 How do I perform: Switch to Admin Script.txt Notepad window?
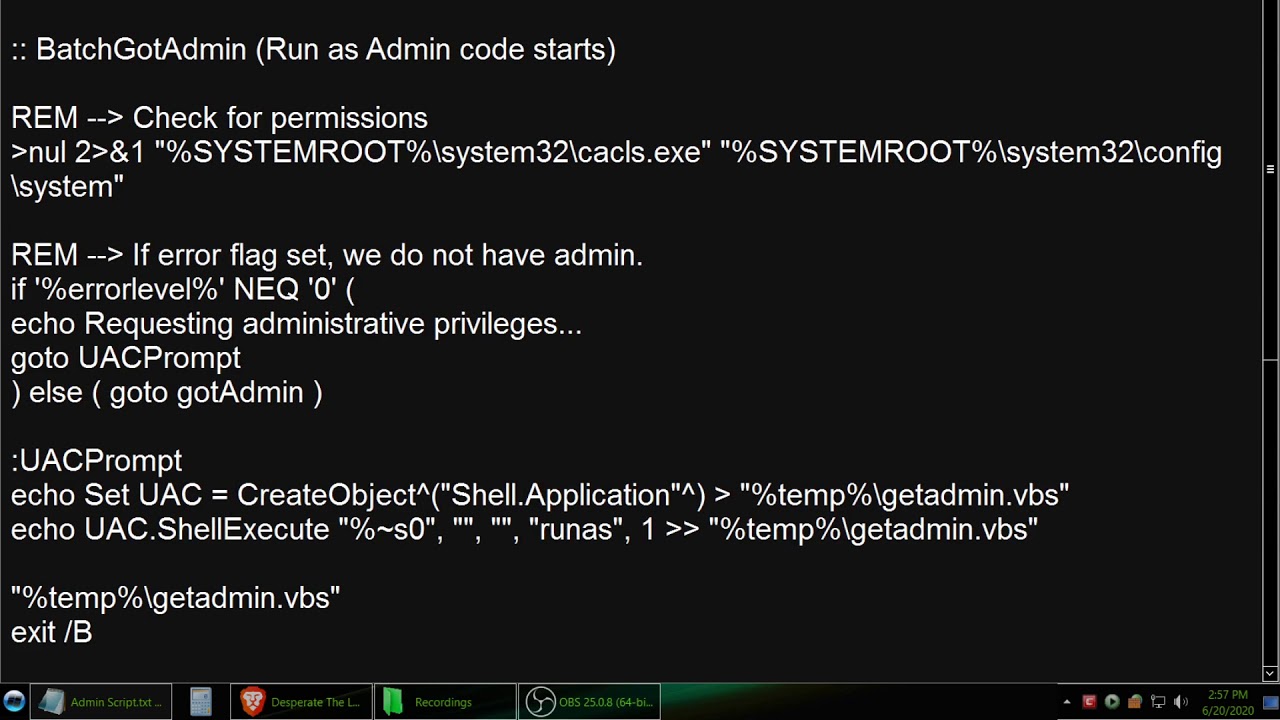click(101, 702)
